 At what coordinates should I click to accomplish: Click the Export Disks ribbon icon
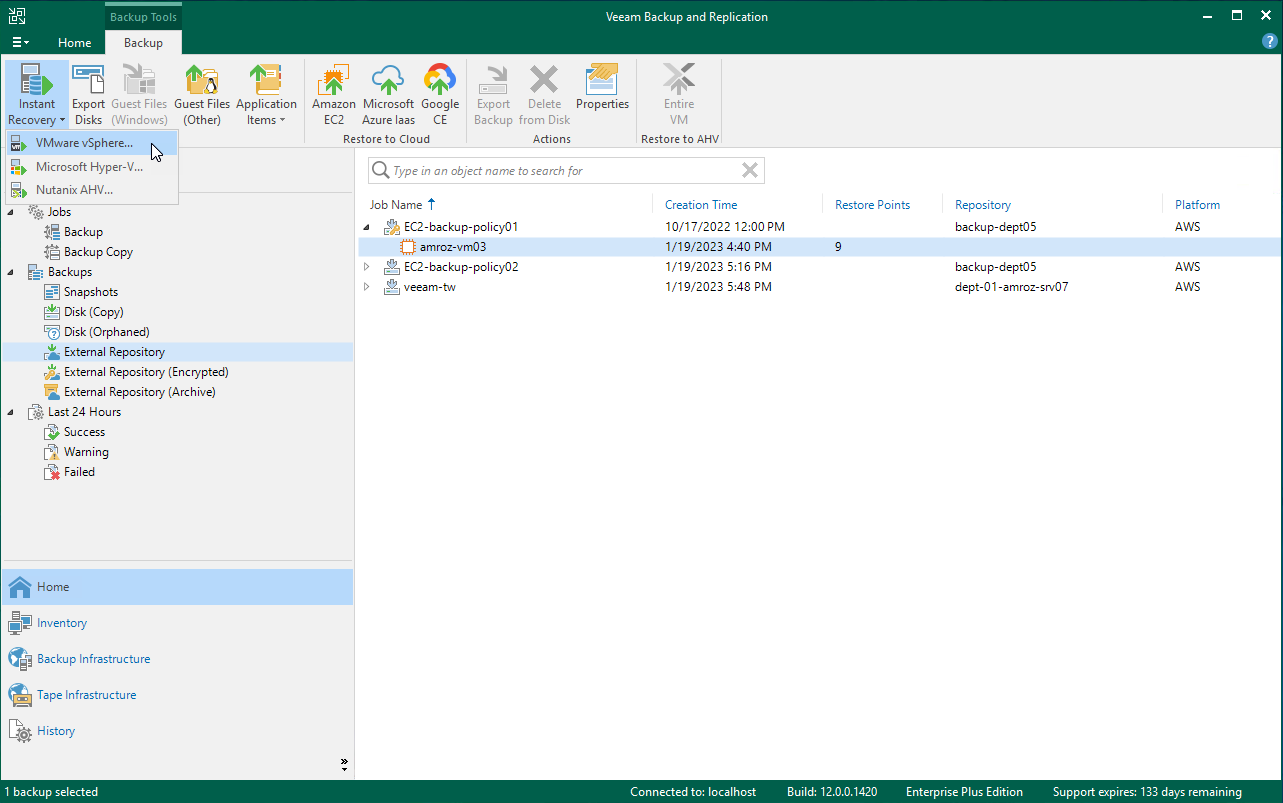tap(88, 94)
